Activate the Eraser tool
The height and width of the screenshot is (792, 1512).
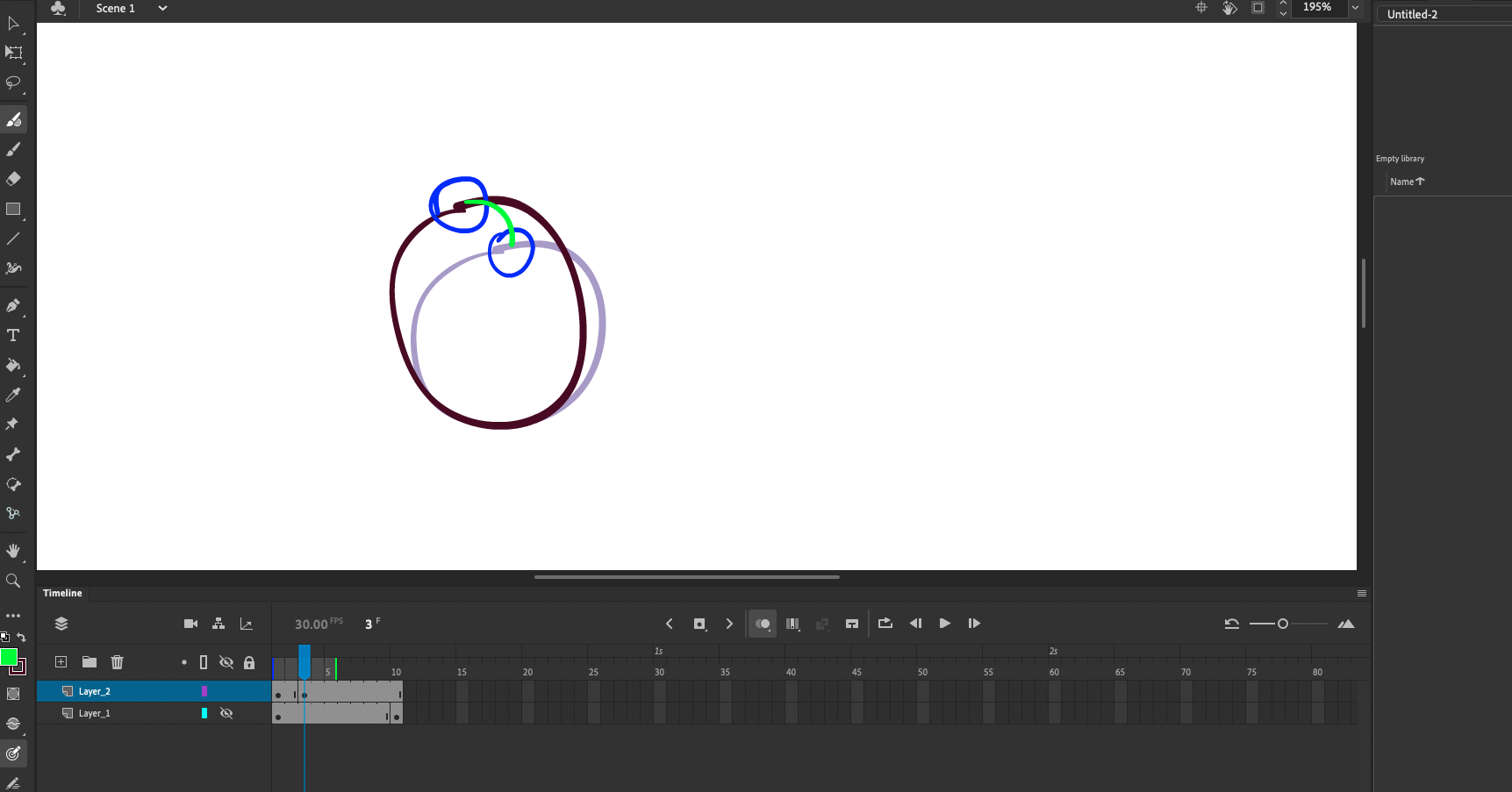14,179
